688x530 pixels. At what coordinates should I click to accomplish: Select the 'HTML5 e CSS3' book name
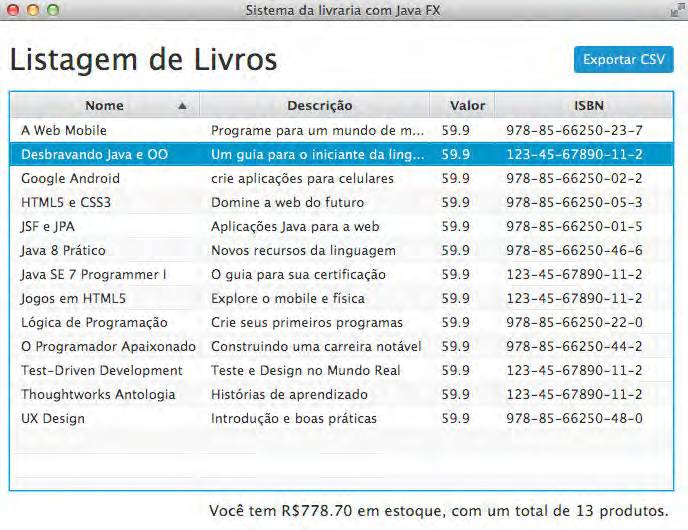66,202
